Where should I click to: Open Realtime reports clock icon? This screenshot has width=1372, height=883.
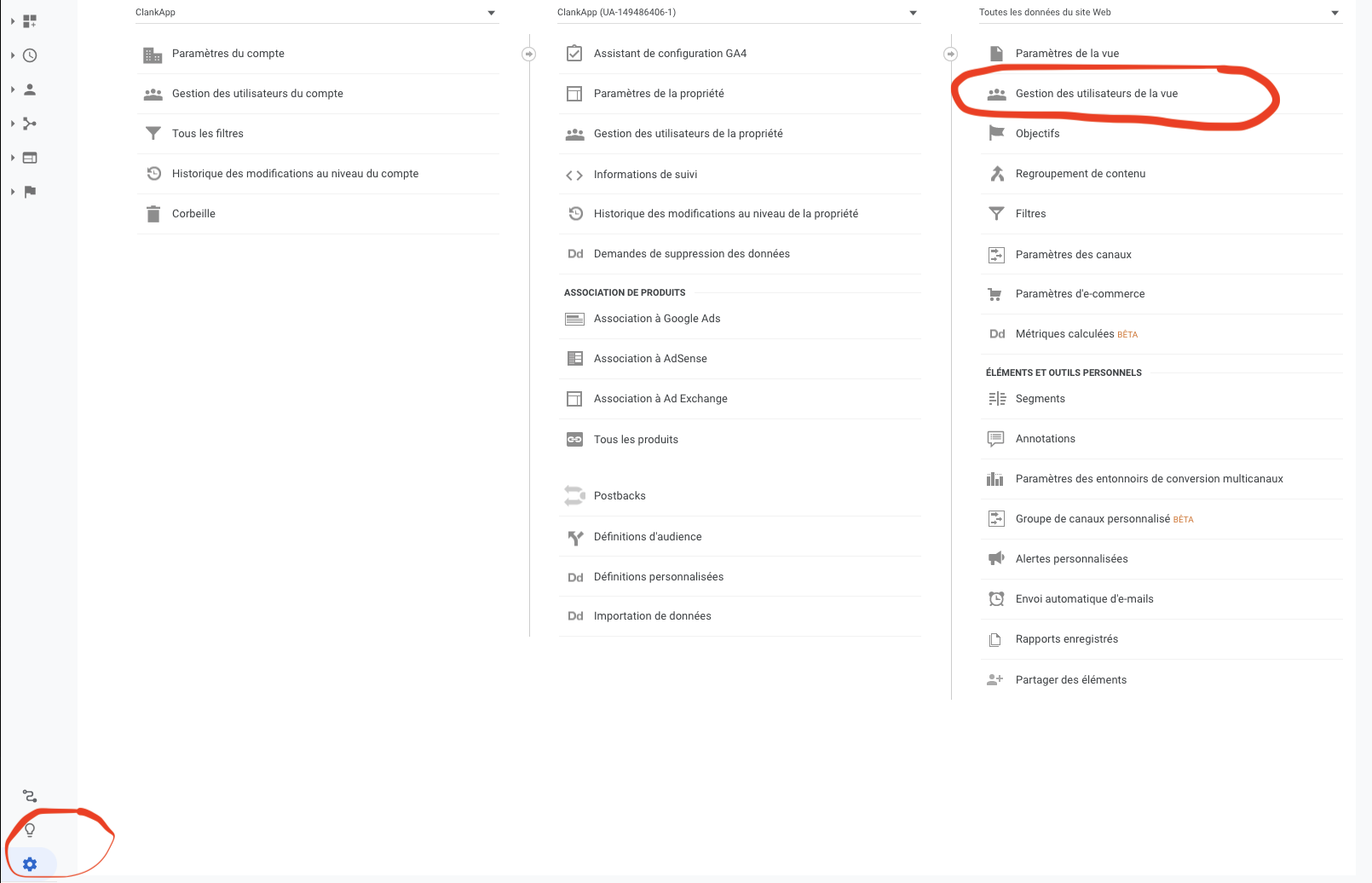30,55
